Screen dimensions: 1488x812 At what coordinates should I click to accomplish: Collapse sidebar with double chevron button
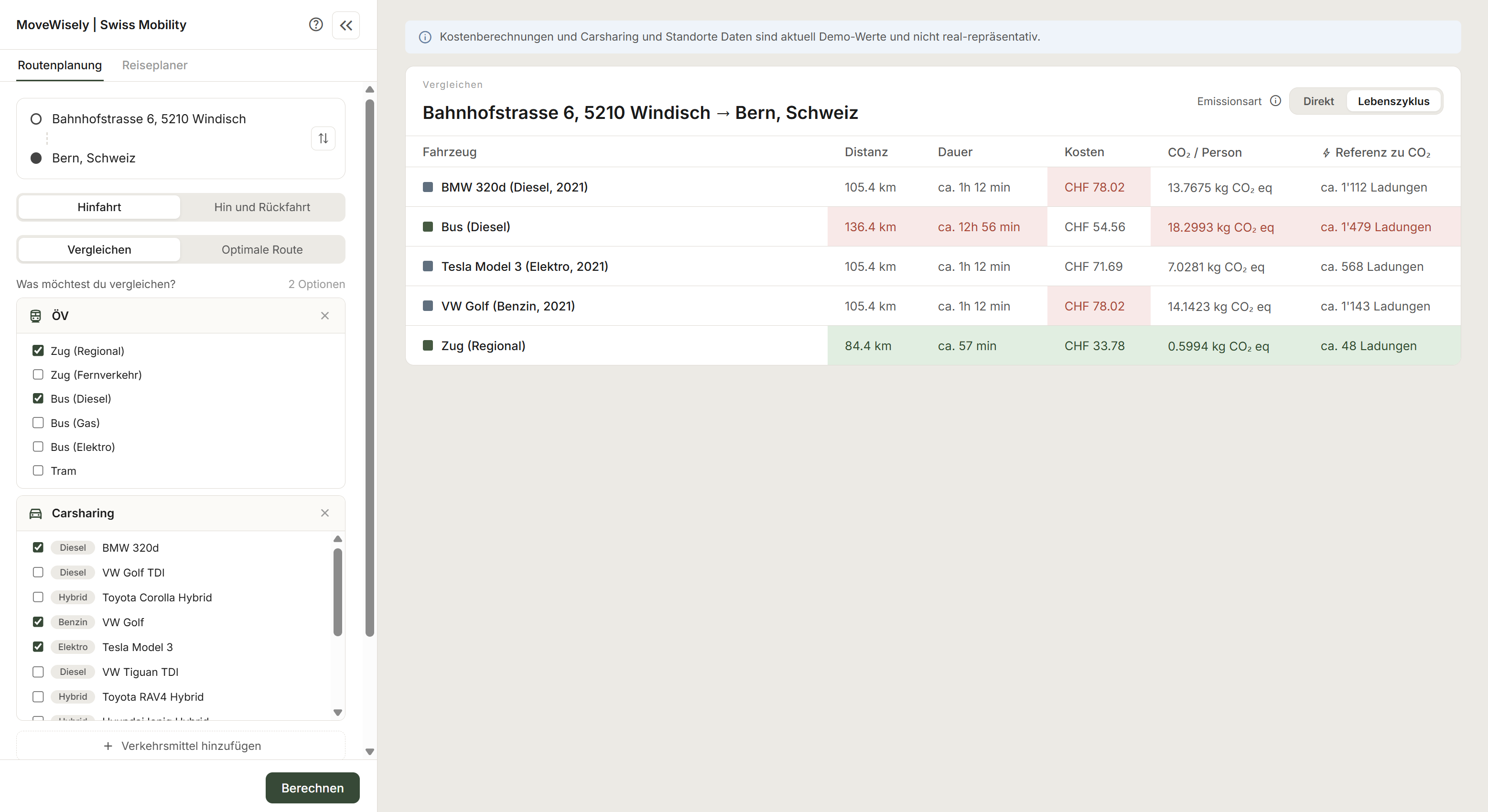[x=346, y=25]
